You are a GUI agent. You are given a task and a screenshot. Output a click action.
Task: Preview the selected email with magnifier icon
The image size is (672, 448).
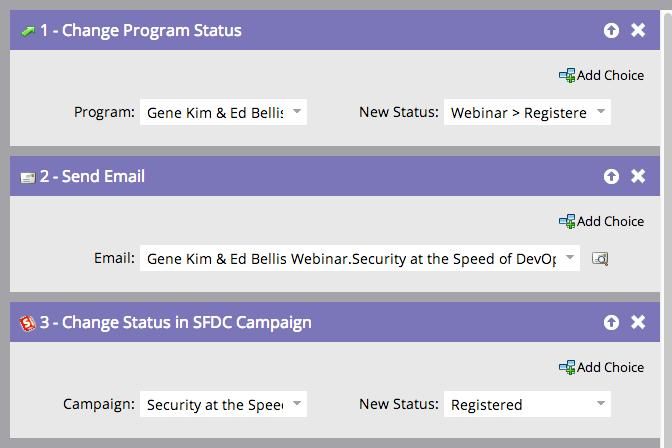(600, 259)
